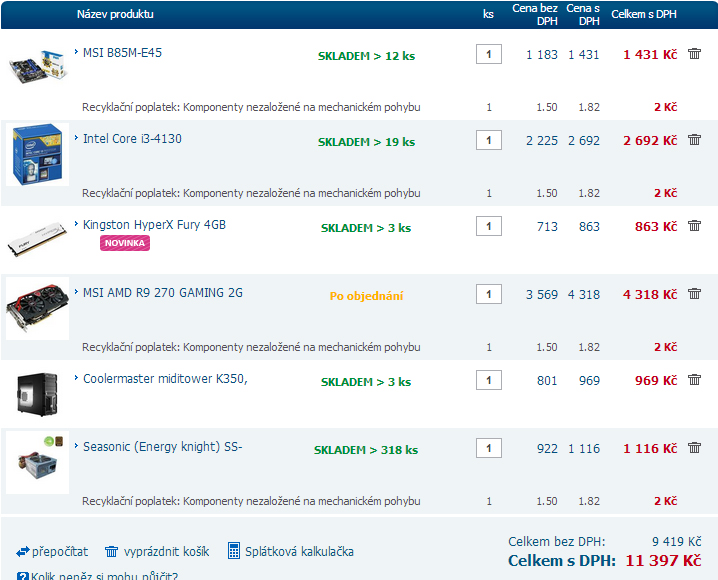The height and width of the screenshot is (580, 718).
Task: Click quantity field for Kingston HyperX Fury
Action: (x=489, y=226)
